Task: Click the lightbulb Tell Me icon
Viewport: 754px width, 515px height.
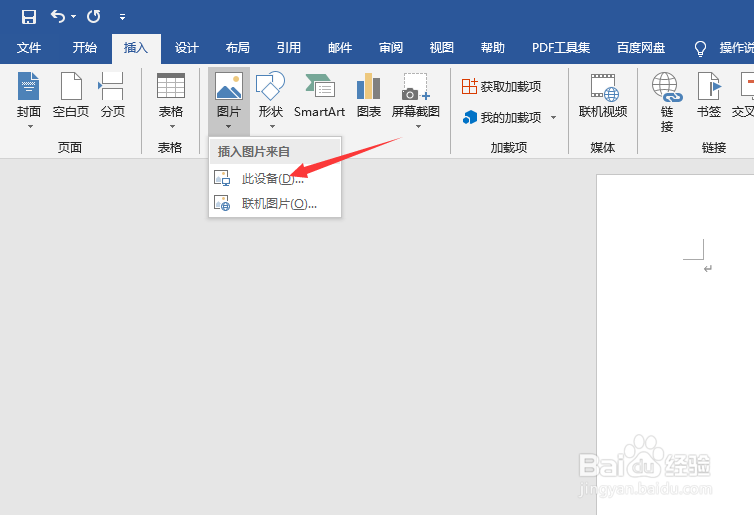Action: 700,48
